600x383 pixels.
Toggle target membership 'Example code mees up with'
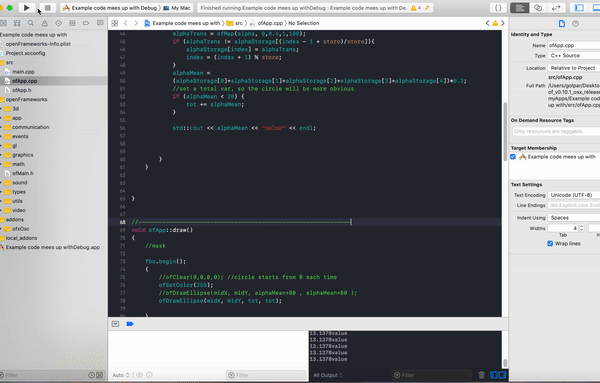(x=513, y=157)
